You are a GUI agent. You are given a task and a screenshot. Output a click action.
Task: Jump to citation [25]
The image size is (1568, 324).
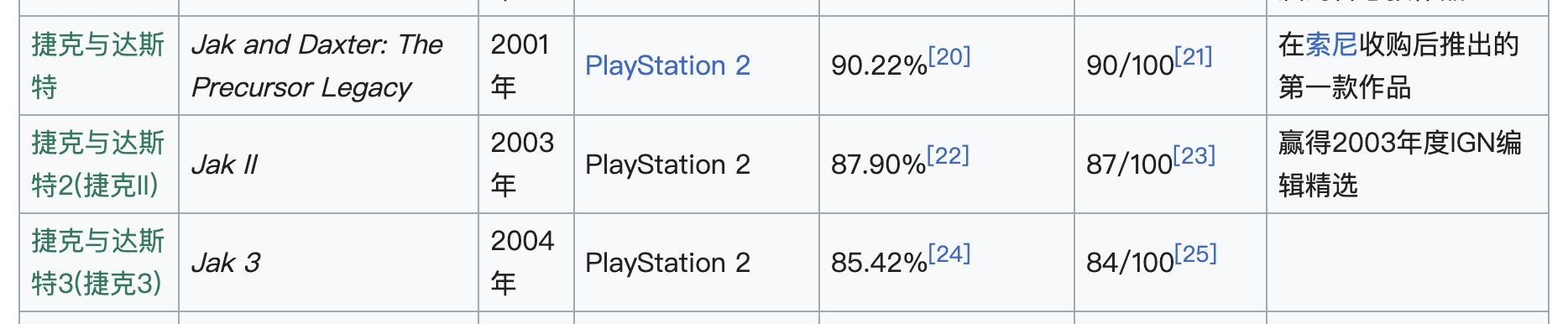coord(1195,253)
